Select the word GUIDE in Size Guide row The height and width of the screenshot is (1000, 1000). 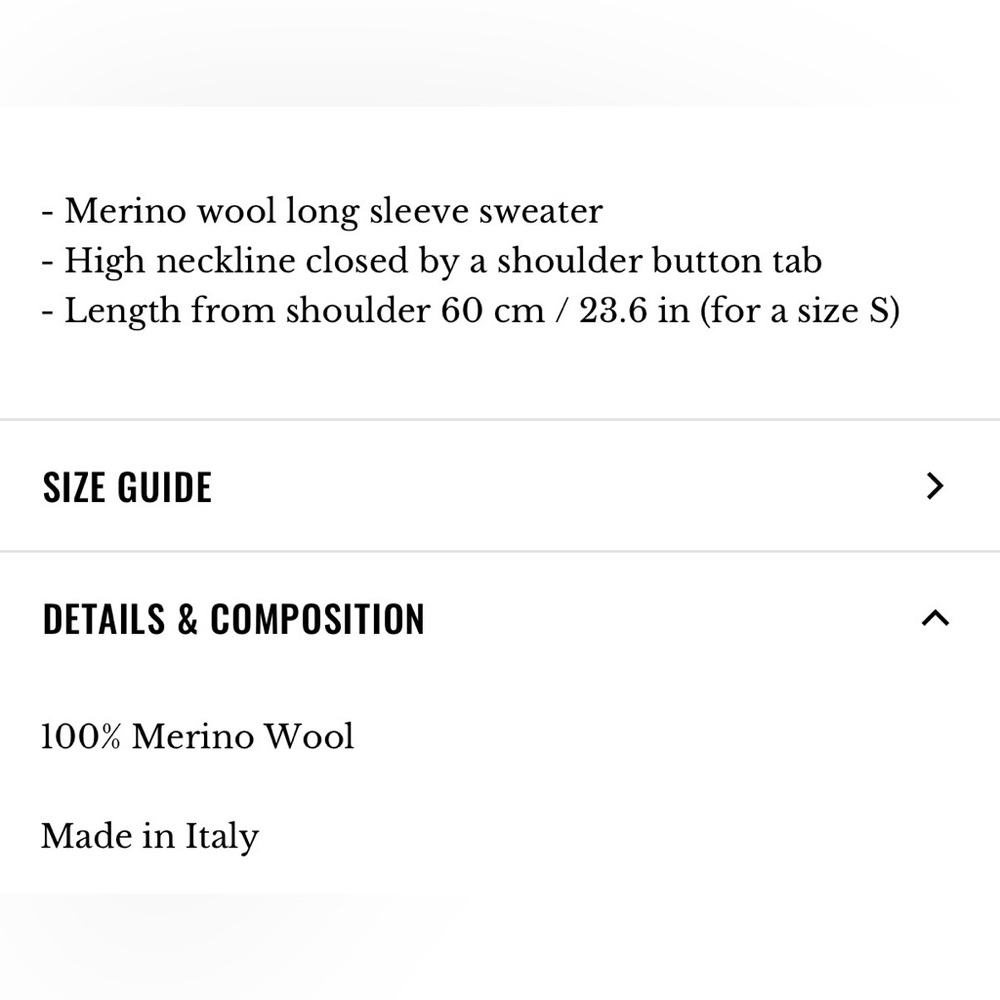coord(165,487)
